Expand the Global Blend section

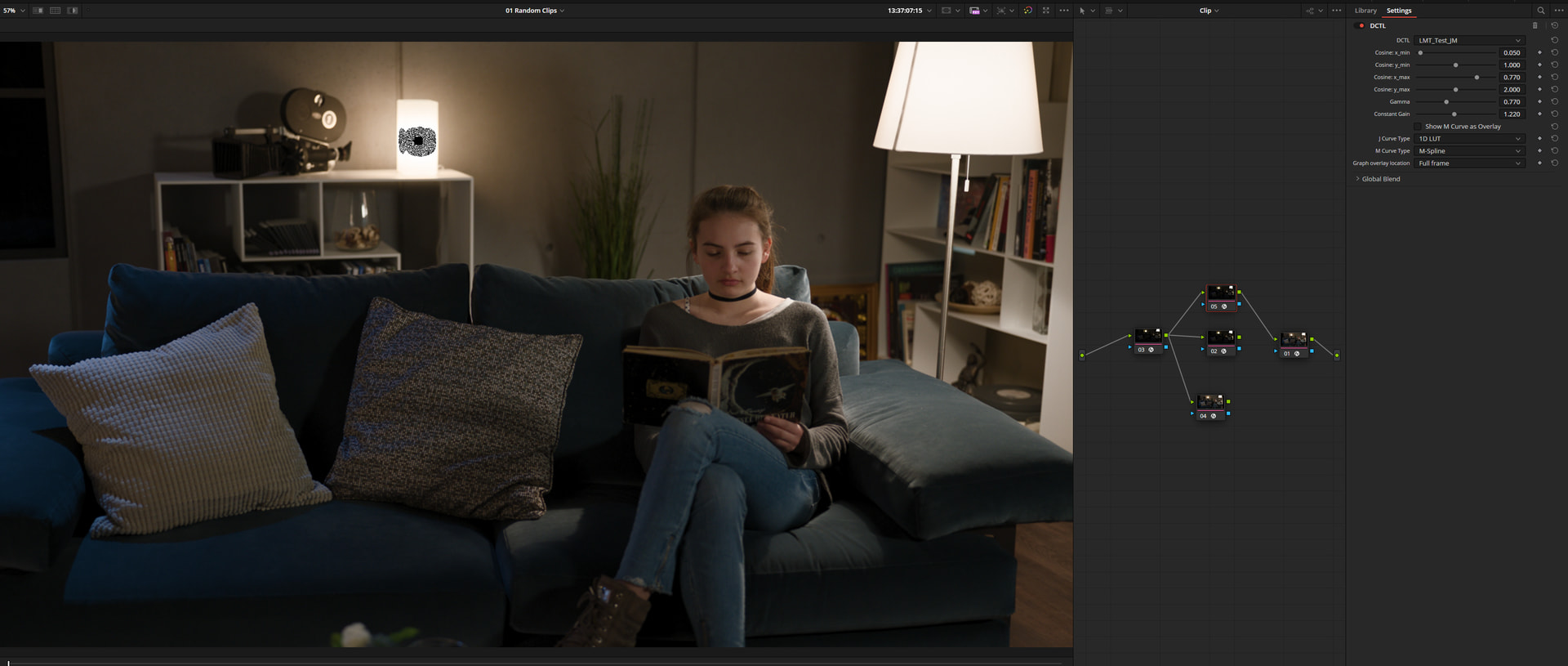(1380, 179)
